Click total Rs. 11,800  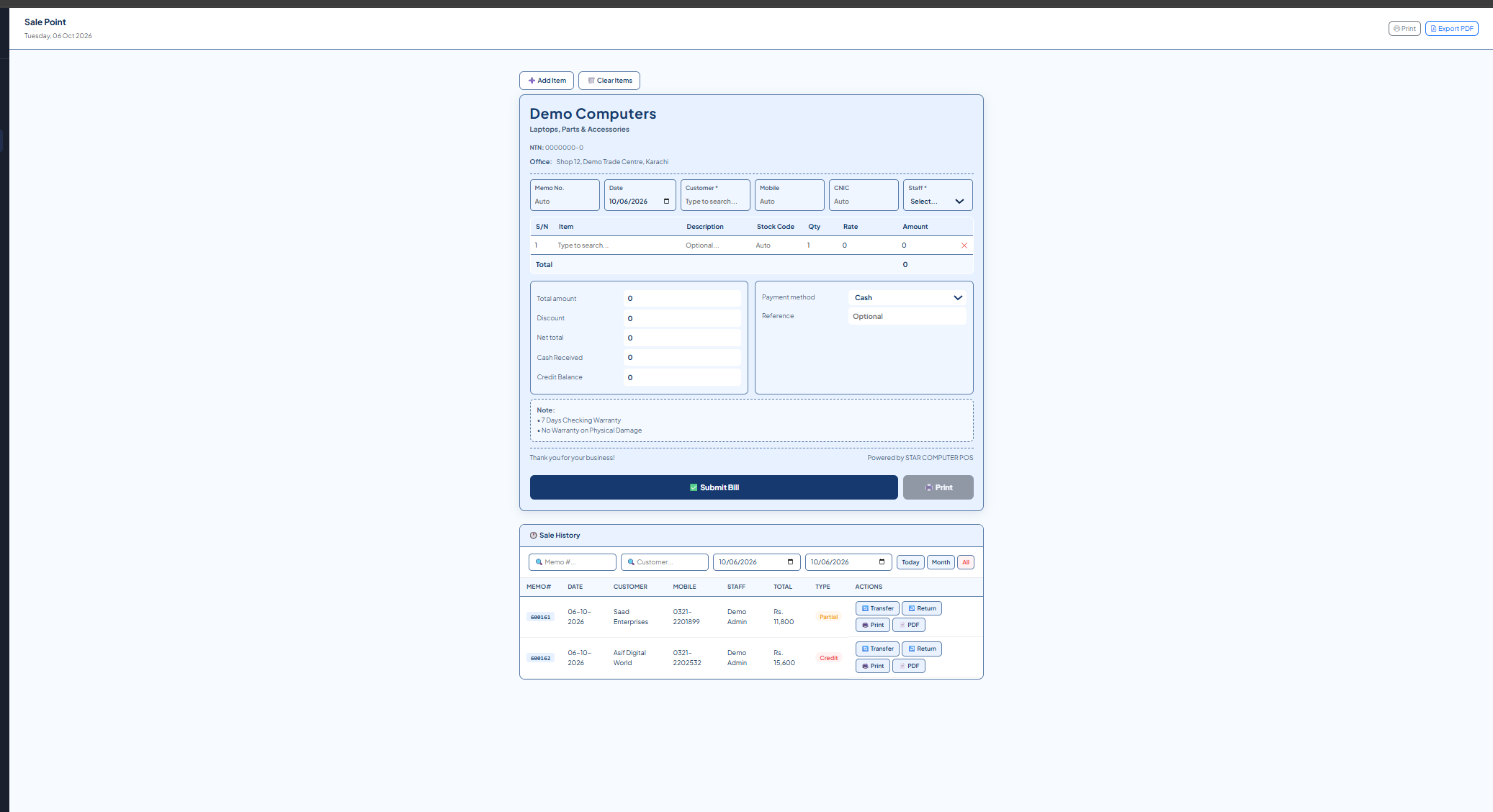784,617
